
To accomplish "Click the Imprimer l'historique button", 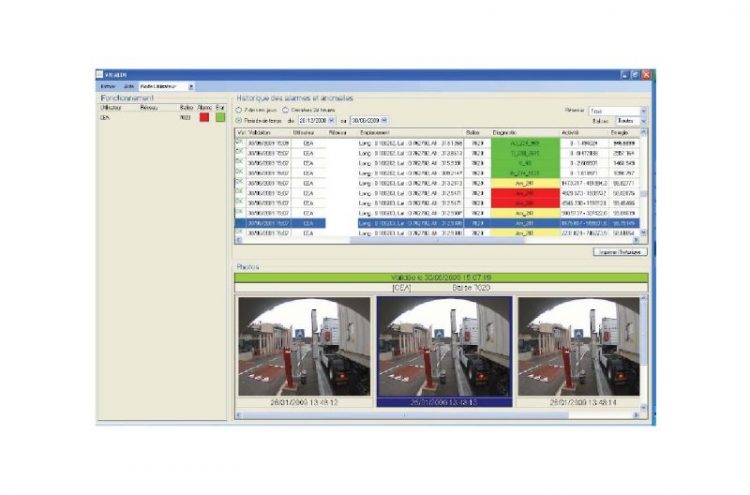I will pos(620,252).
